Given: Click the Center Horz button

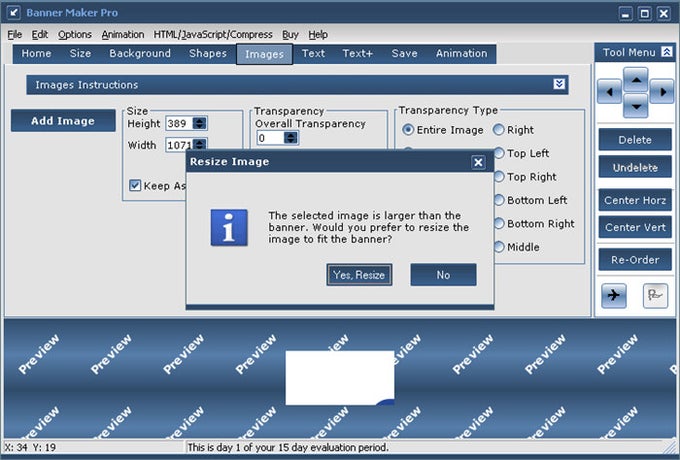Looking at the screenshot, I should [635, 200].
